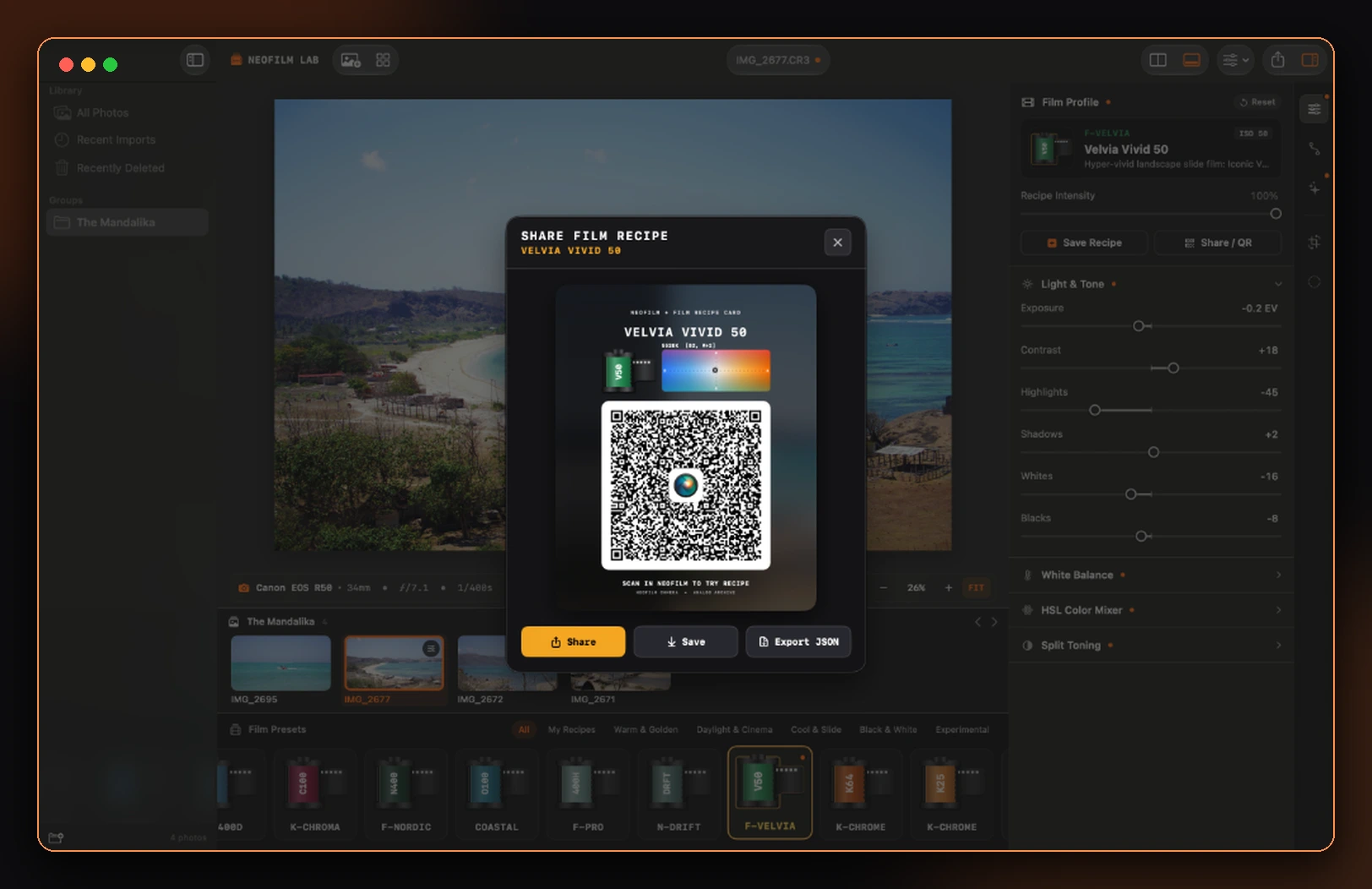The image size is (1372, 889).
Task: Open Recently Deleted in sidebar
Action: (x=128, y=168)
